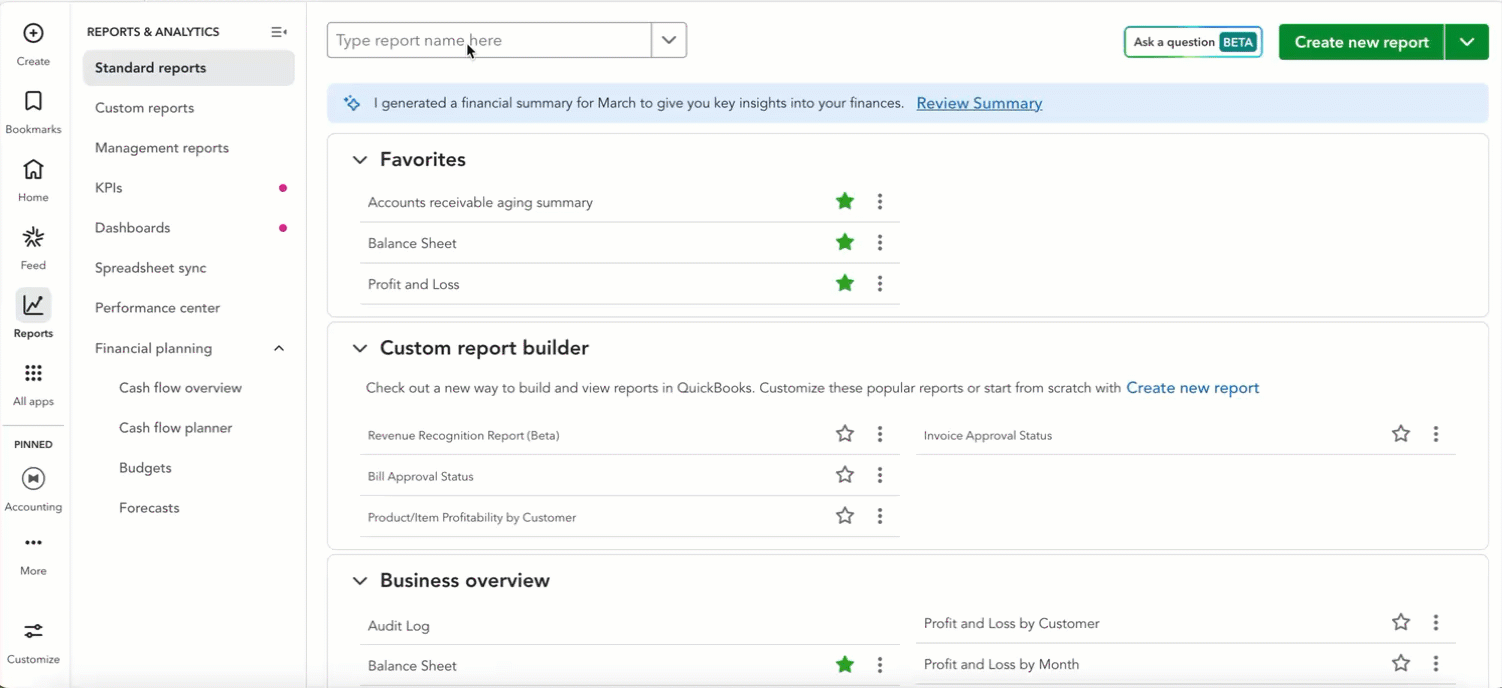Click the report name search field
Viewport: 1502px width, 688px height.
[x=489, y=40]
